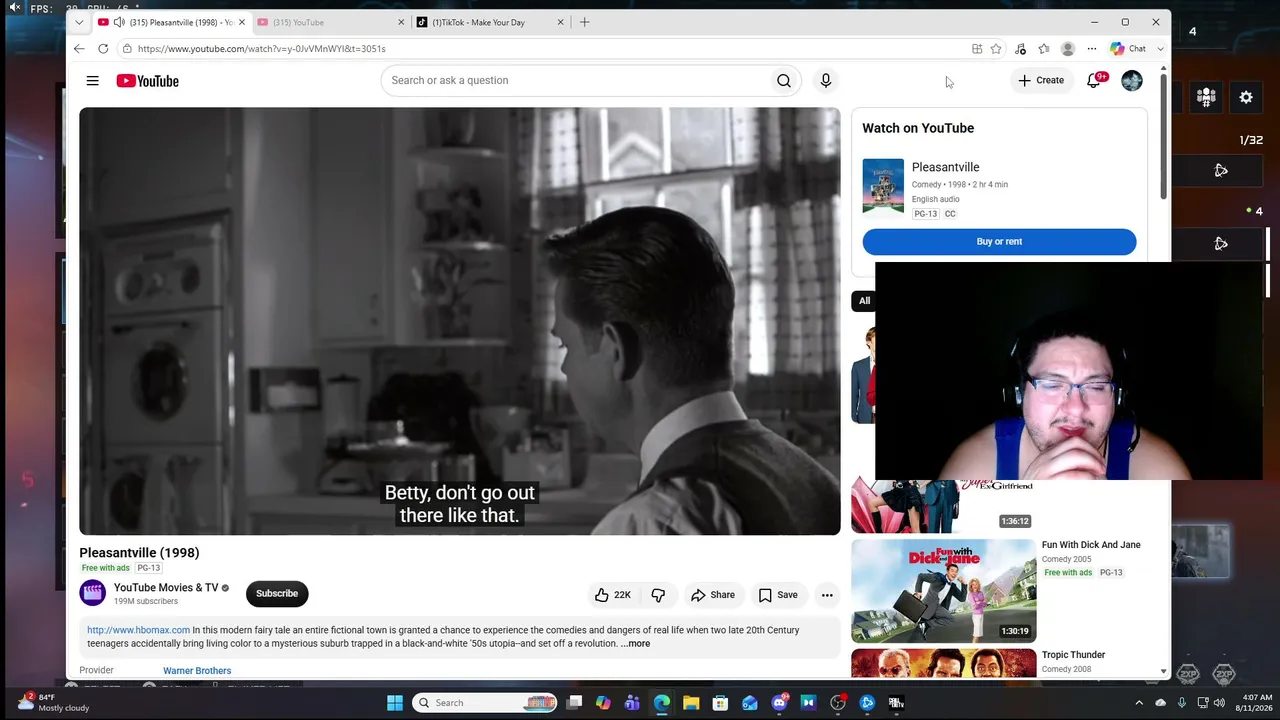The height and width of the screenshot is (720, 1280).
Task: View site information lock icon
Action: (x=127, y=48)
